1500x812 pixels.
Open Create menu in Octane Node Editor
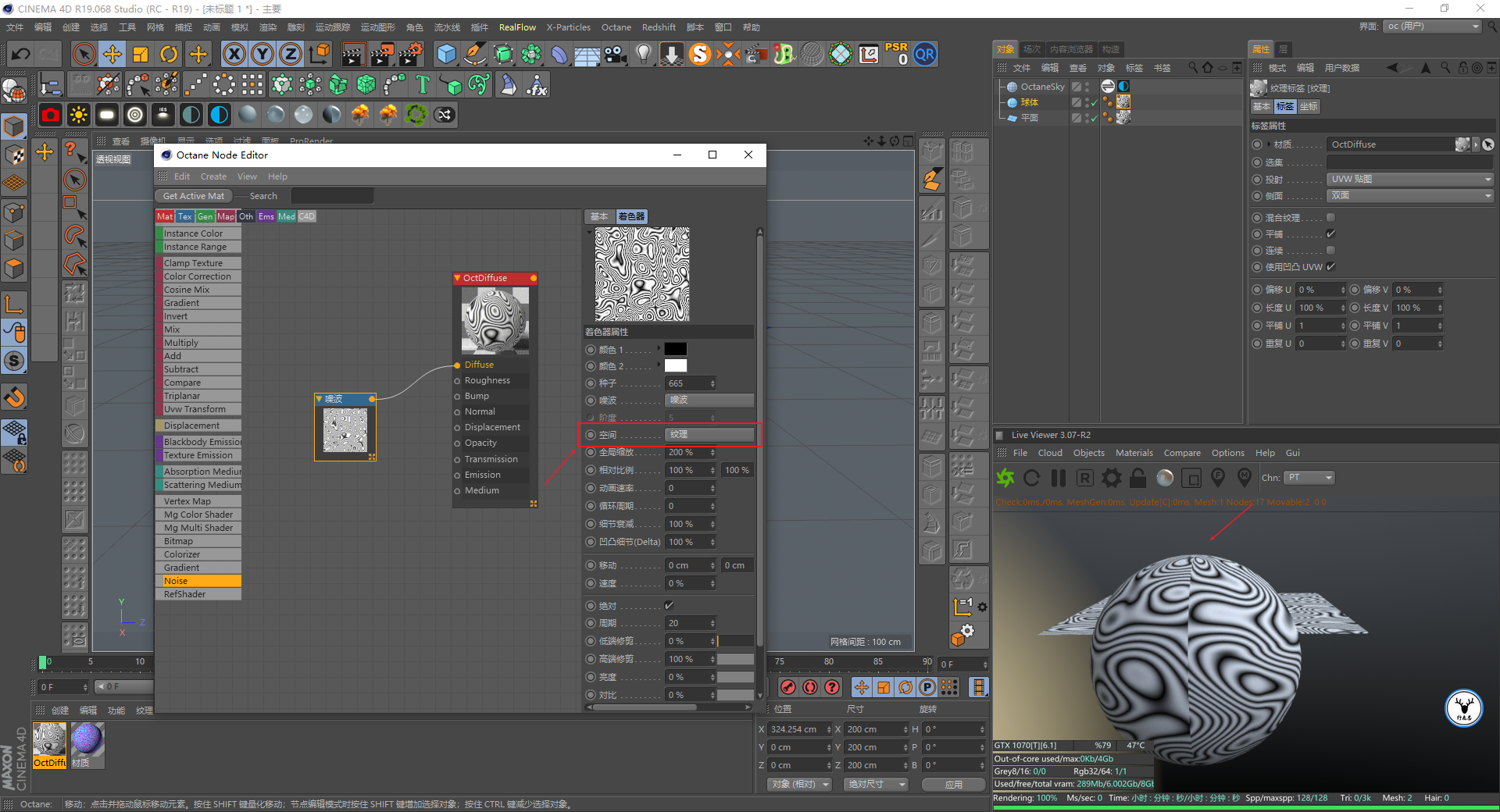213,176
